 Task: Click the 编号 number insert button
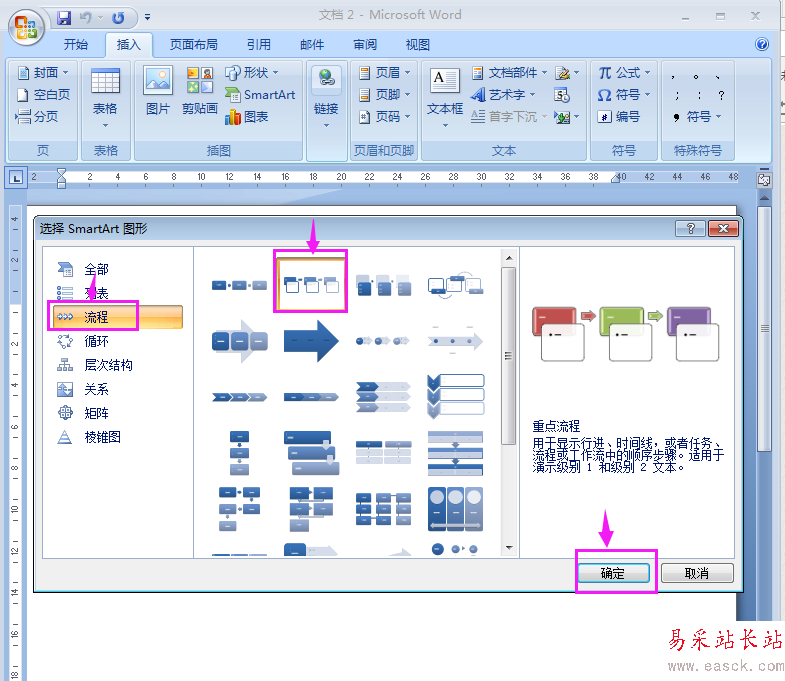tap(619, 117)
